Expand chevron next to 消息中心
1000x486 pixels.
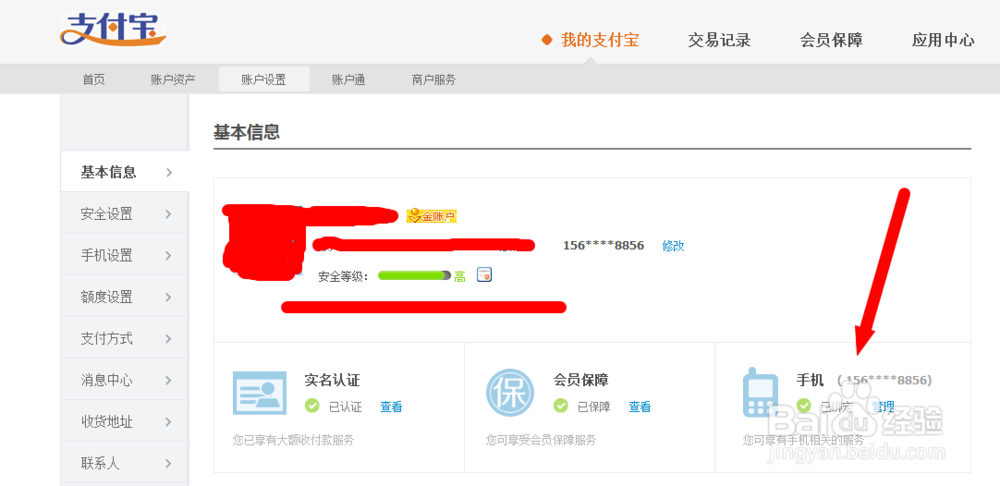[x=169, y=380]
